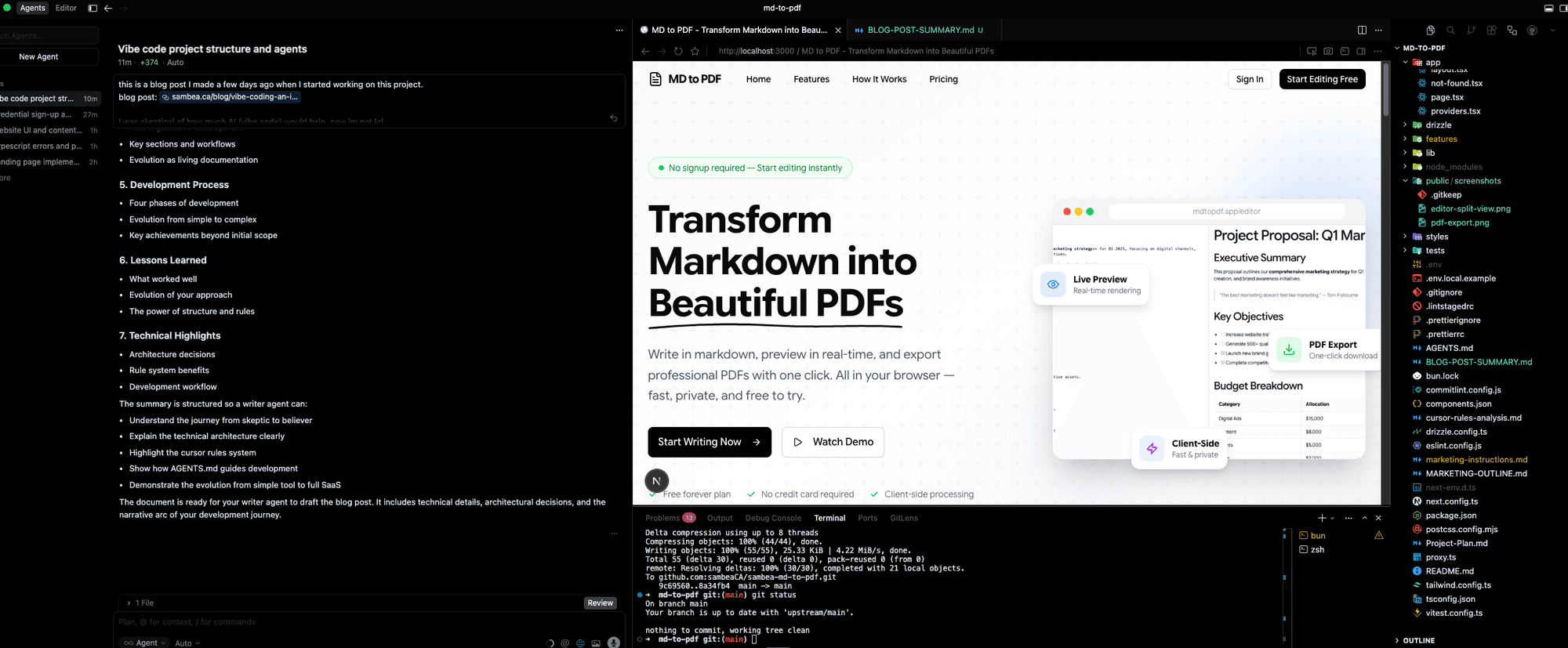Bookmark page with the star icon
The height and width of the screenshot is (648, 1568).
coord(695,51)
